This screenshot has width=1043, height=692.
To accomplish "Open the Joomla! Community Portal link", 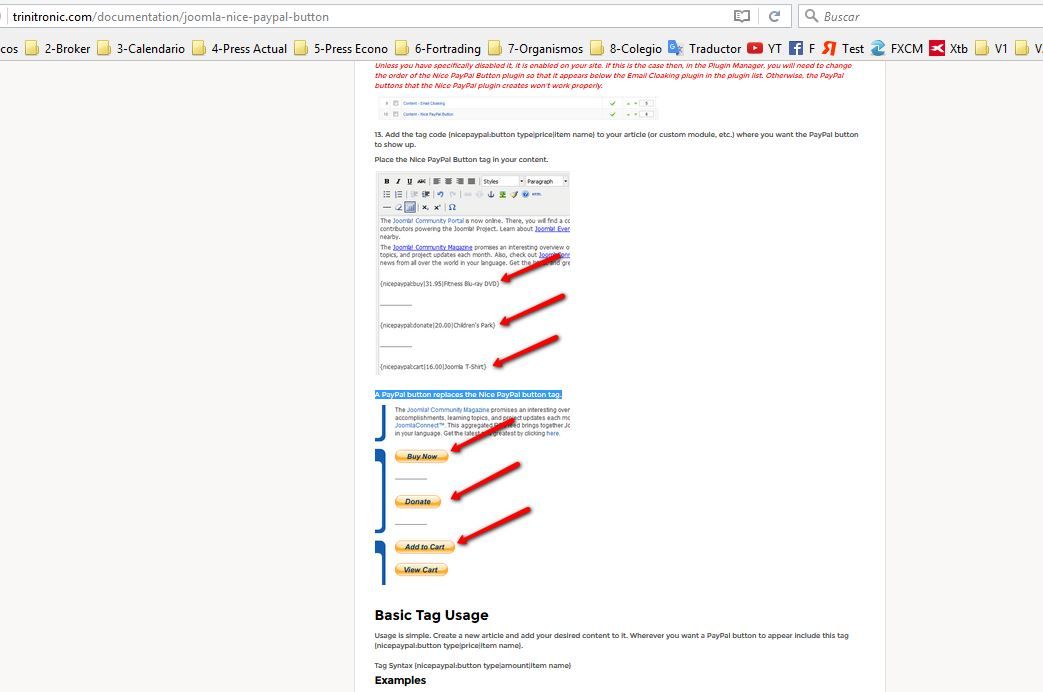I will coord(428,221).
